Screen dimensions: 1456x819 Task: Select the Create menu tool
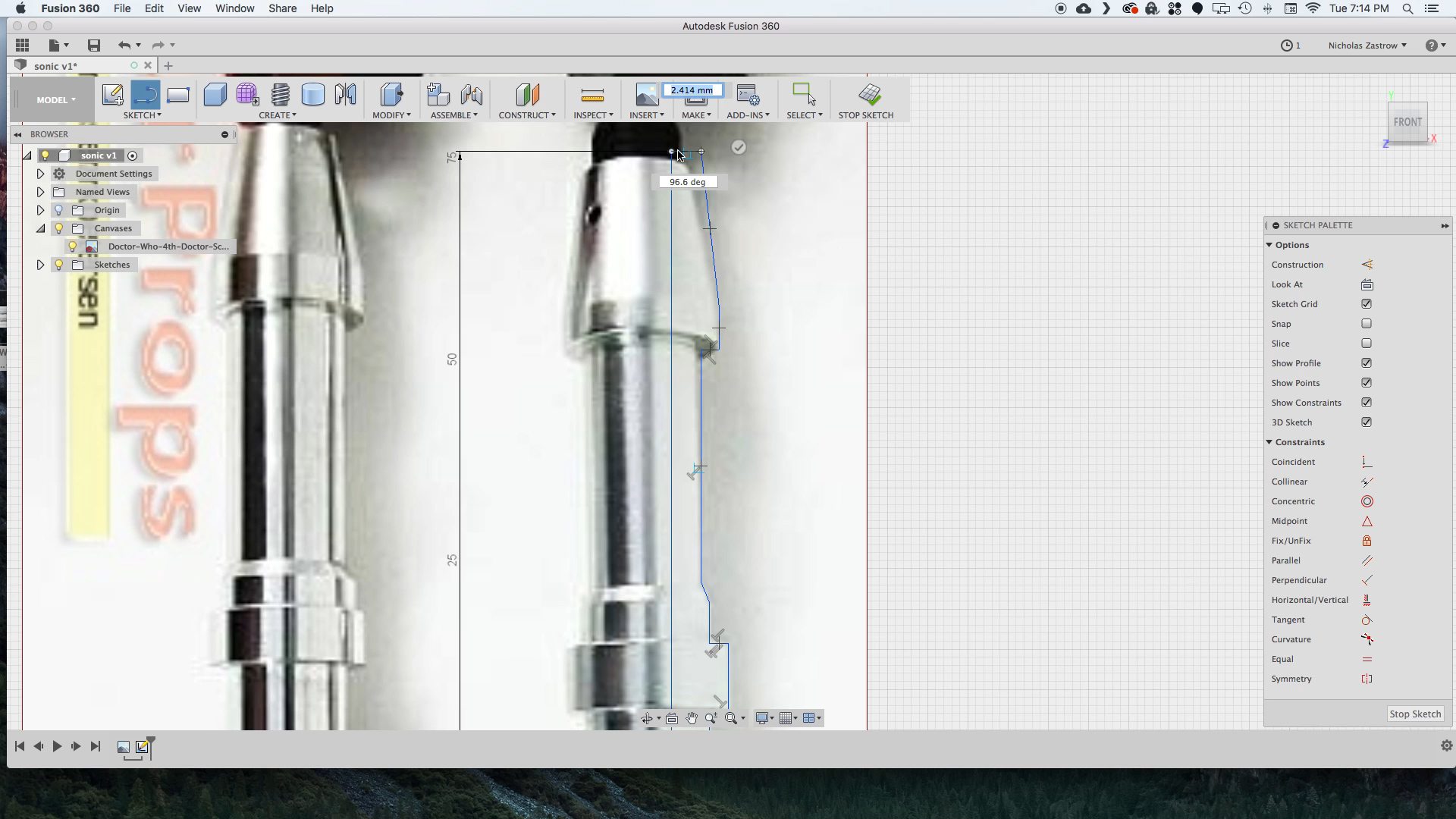click(277, 115)
